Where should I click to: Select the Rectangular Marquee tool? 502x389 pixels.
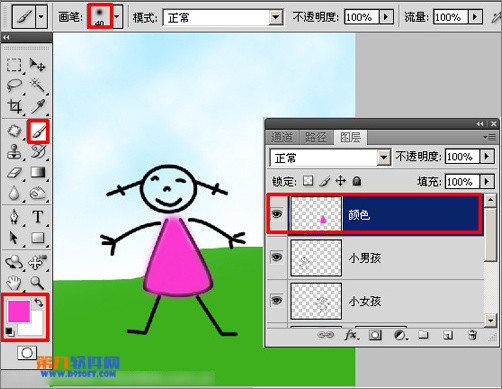(x=14, y=65)
